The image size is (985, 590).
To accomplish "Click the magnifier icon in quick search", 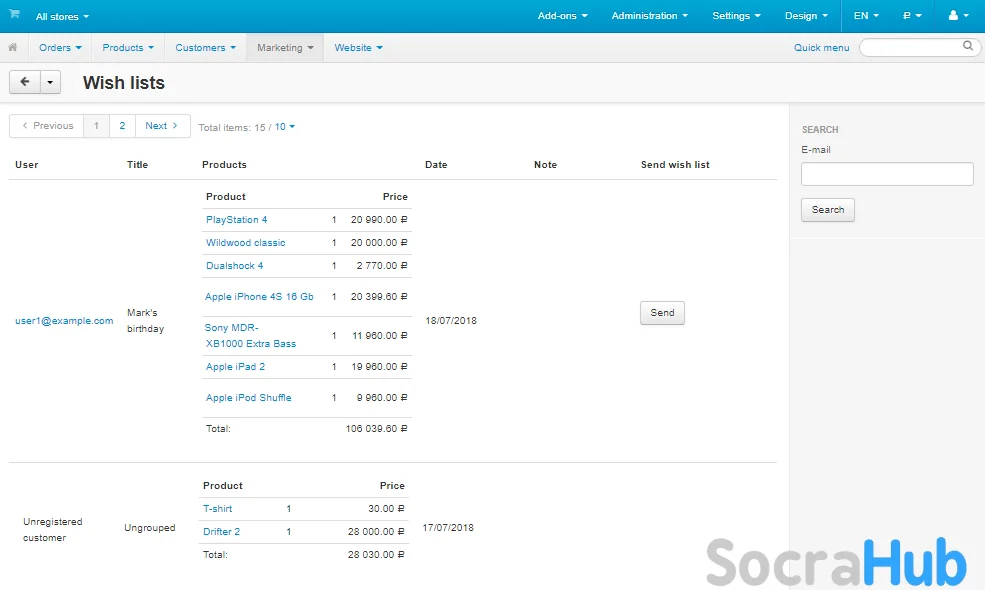I will click(968, 46).
